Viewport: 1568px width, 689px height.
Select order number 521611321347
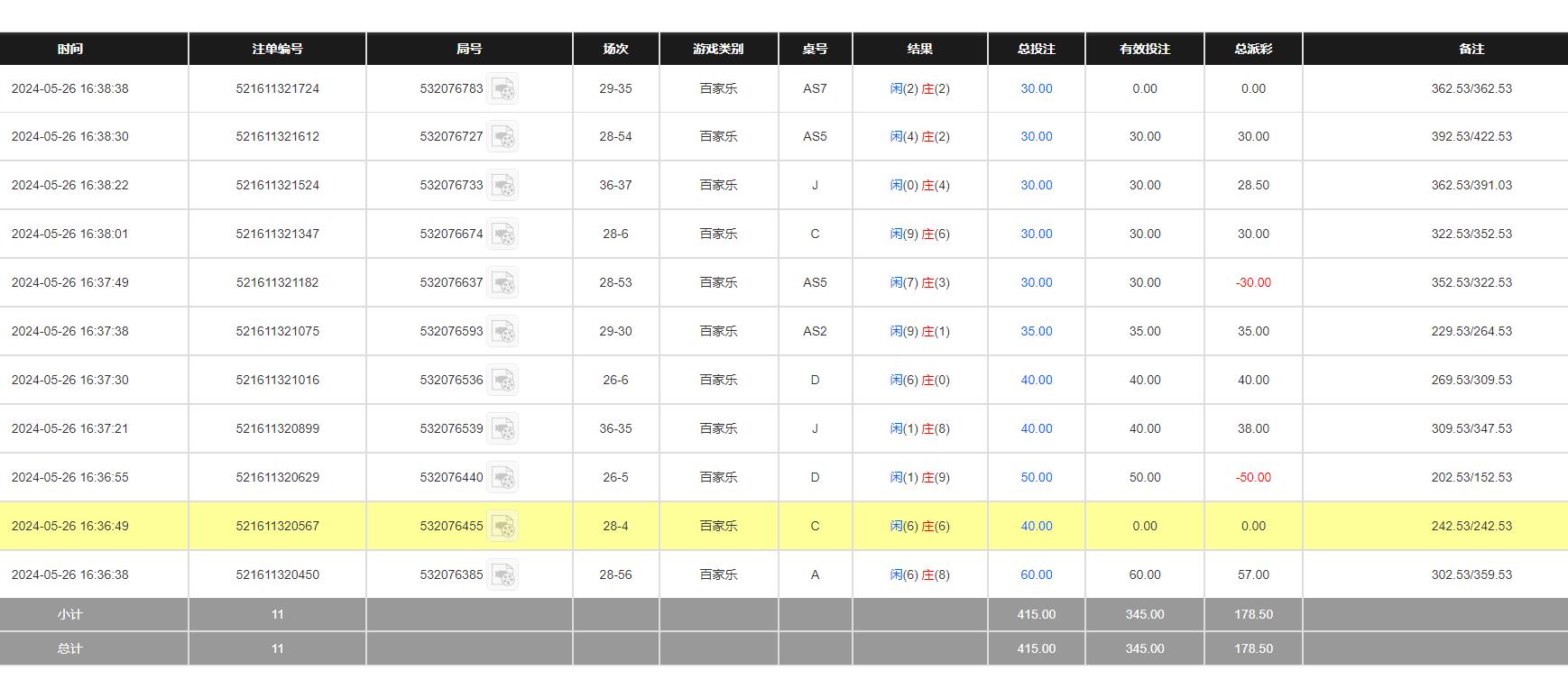278,234
